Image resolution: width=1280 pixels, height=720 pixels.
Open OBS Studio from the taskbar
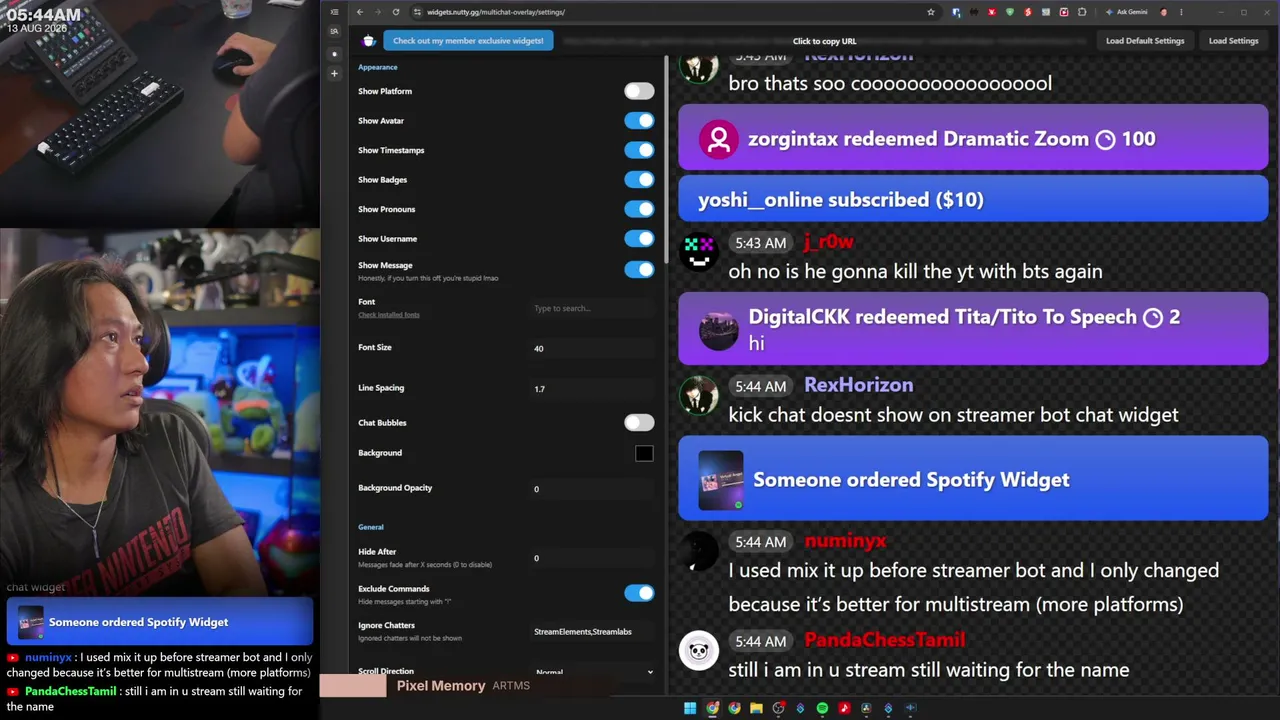[x=778, y=708]
